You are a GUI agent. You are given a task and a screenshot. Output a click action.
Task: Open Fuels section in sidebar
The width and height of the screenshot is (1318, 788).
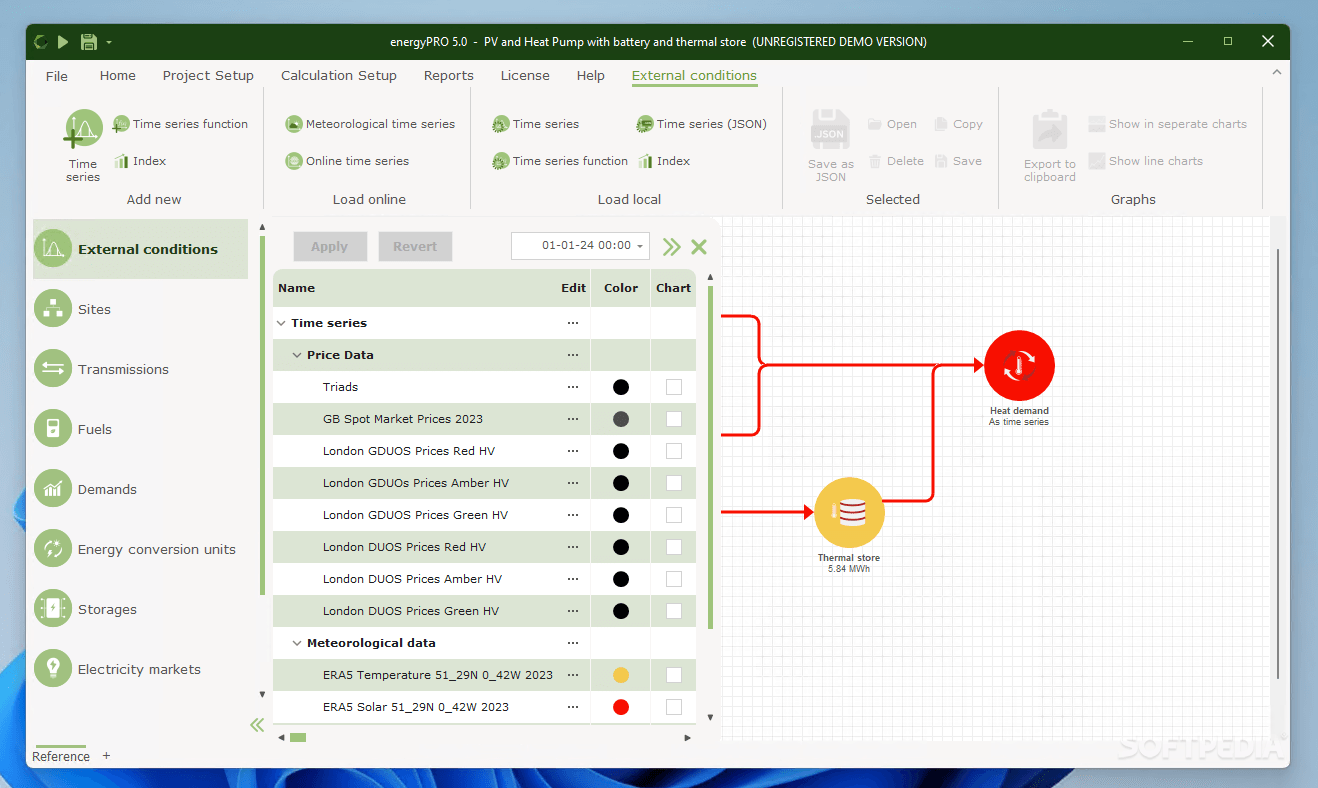(x=140, y=429)
